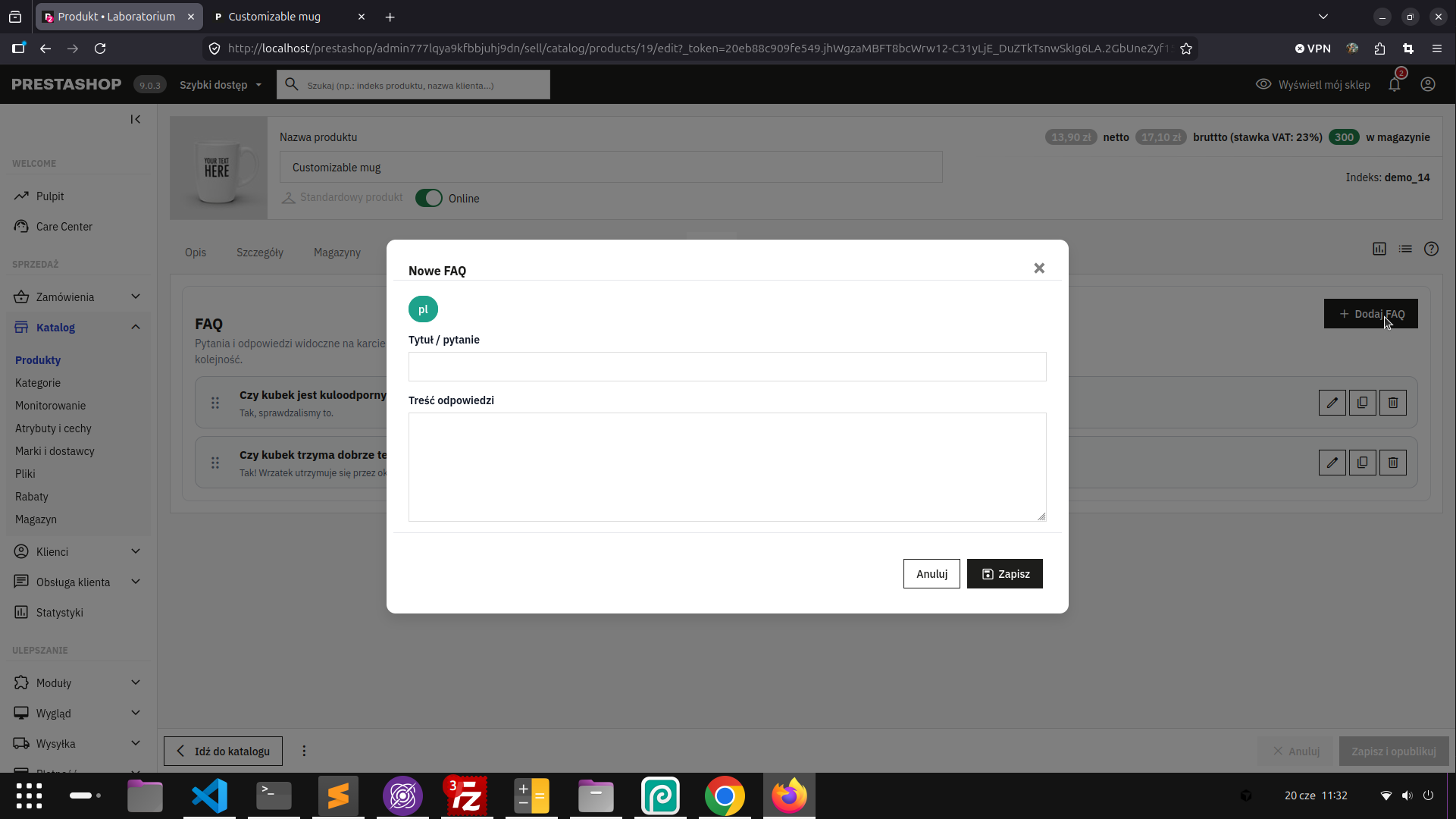Open a new browser tab
This screenshot has width=1456, height=819.
(x=390, y=17)
